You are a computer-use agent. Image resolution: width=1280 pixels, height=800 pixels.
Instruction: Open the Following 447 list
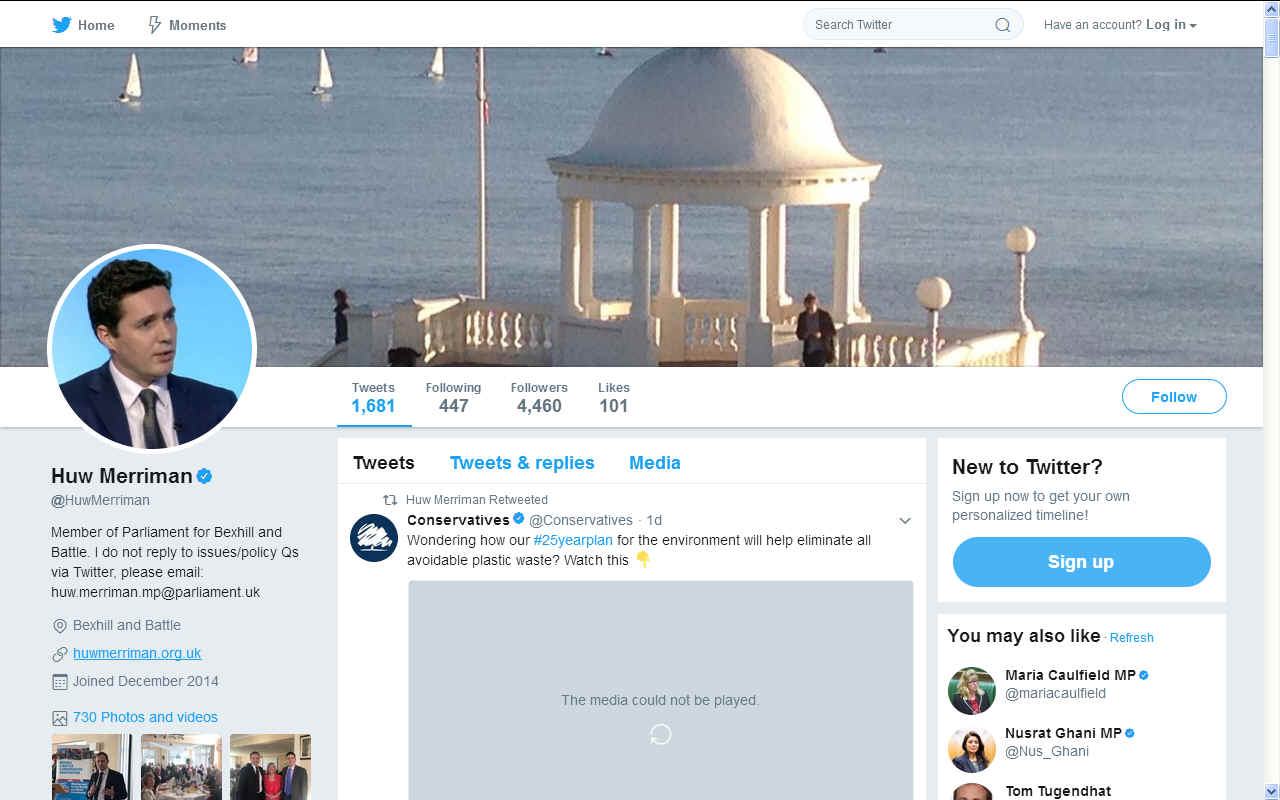(x=453, y=397)
